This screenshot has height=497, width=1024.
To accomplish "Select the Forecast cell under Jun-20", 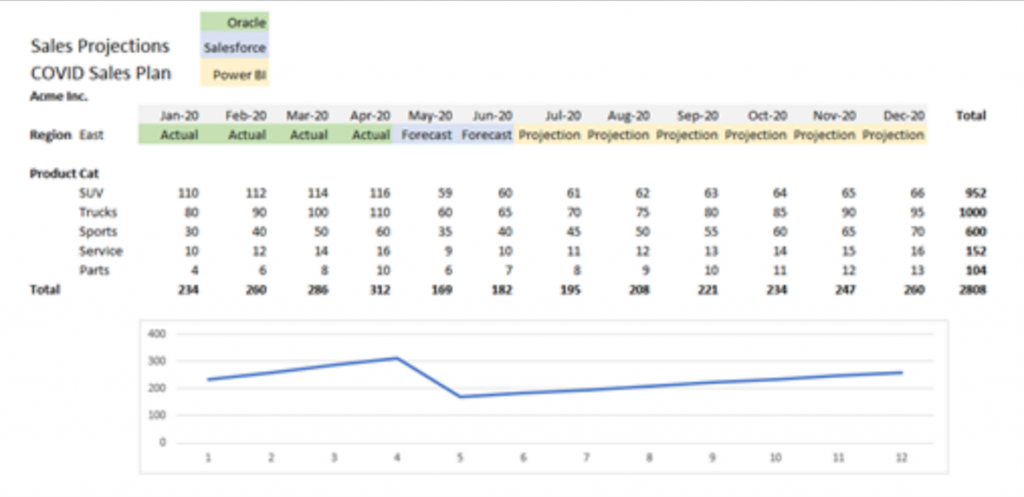I will point(485,135).
